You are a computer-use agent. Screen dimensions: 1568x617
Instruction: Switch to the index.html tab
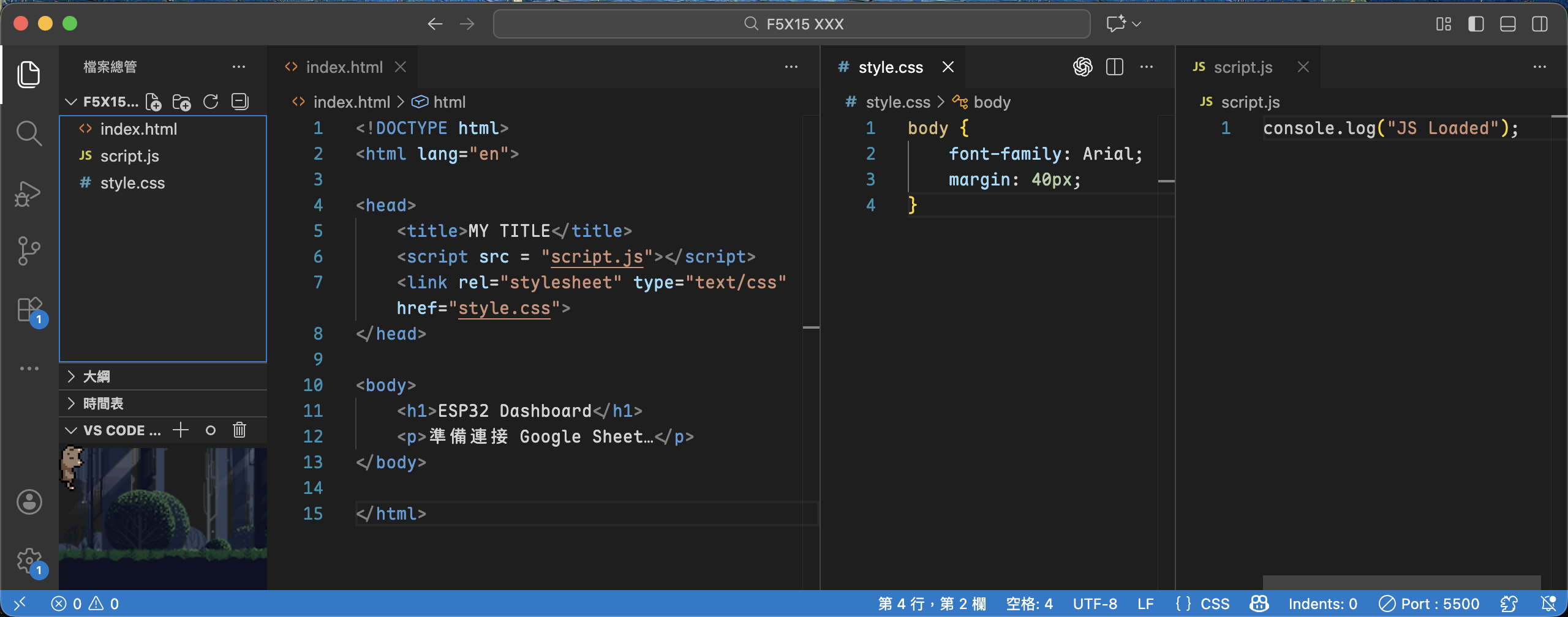(x=344, y=67)
